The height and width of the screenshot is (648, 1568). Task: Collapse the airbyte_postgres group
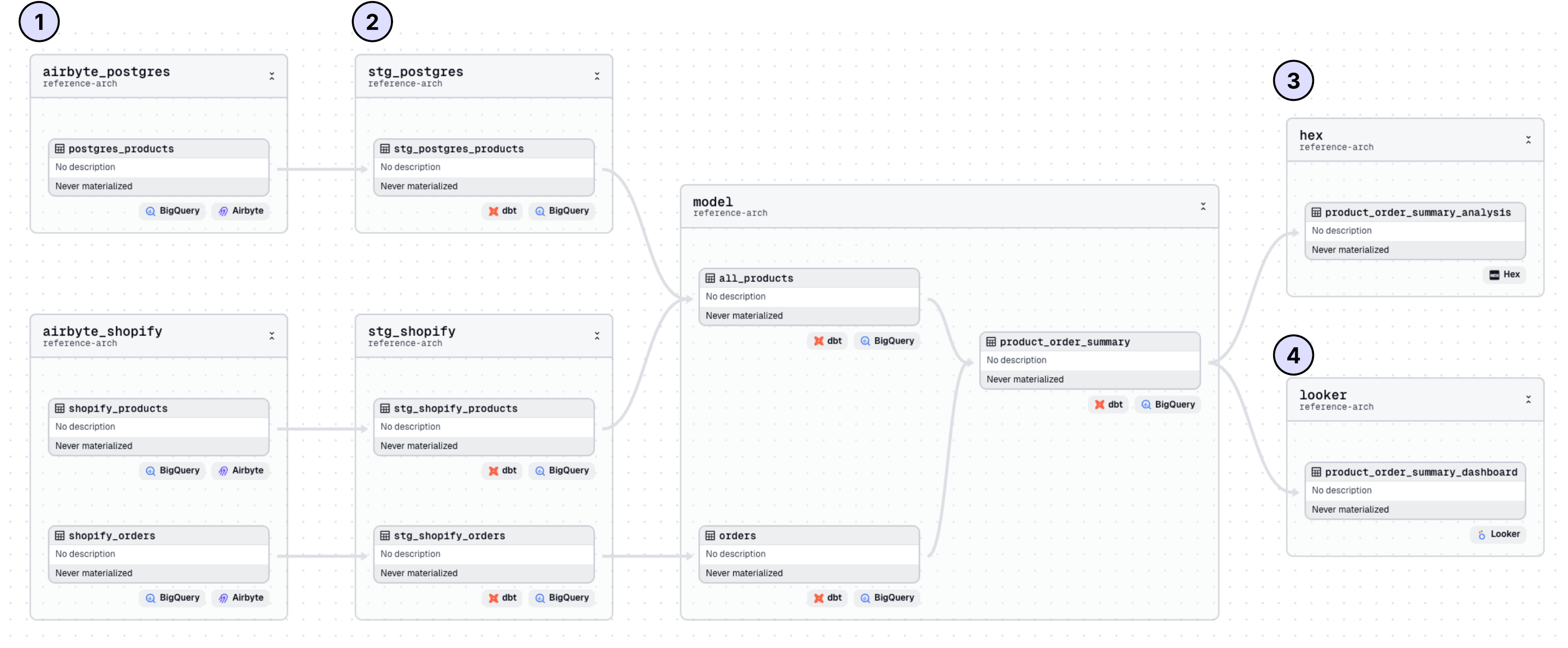click(271, 76)
